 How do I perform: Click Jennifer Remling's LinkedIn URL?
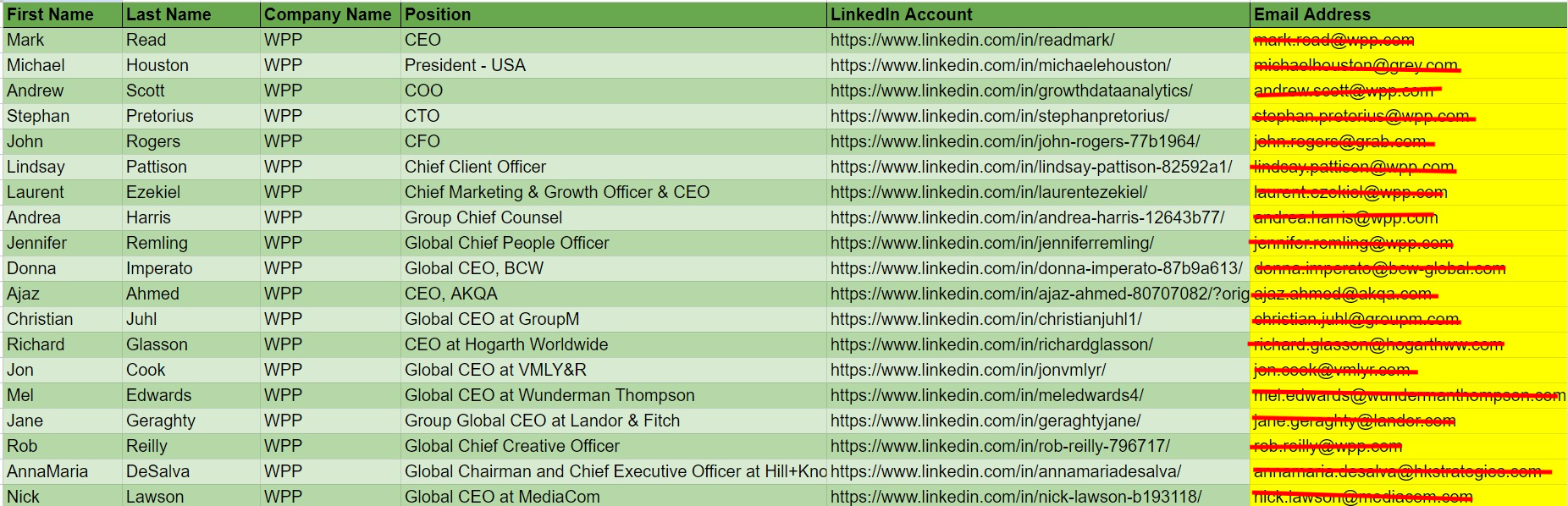tap(991, 243)
